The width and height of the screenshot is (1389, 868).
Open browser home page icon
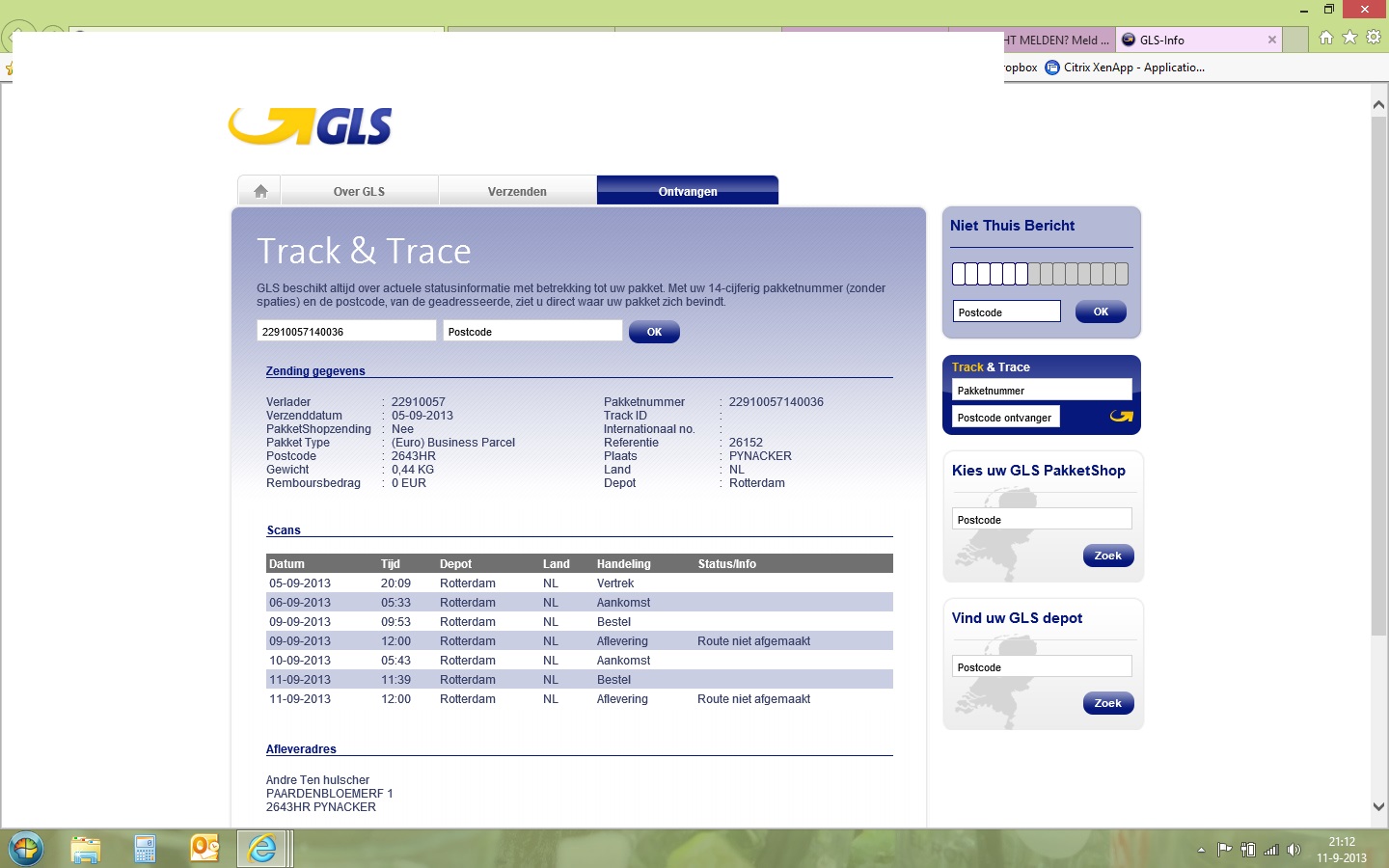tap(1326, 38)
